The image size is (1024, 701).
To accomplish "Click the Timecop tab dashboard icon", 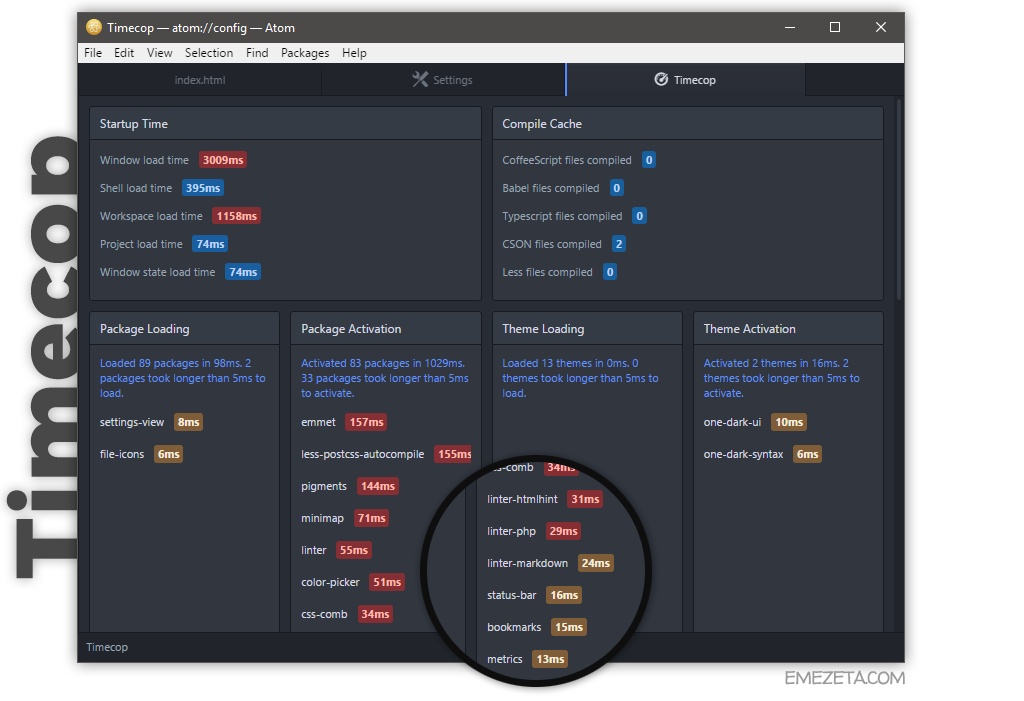I will [x=662, y=80].
